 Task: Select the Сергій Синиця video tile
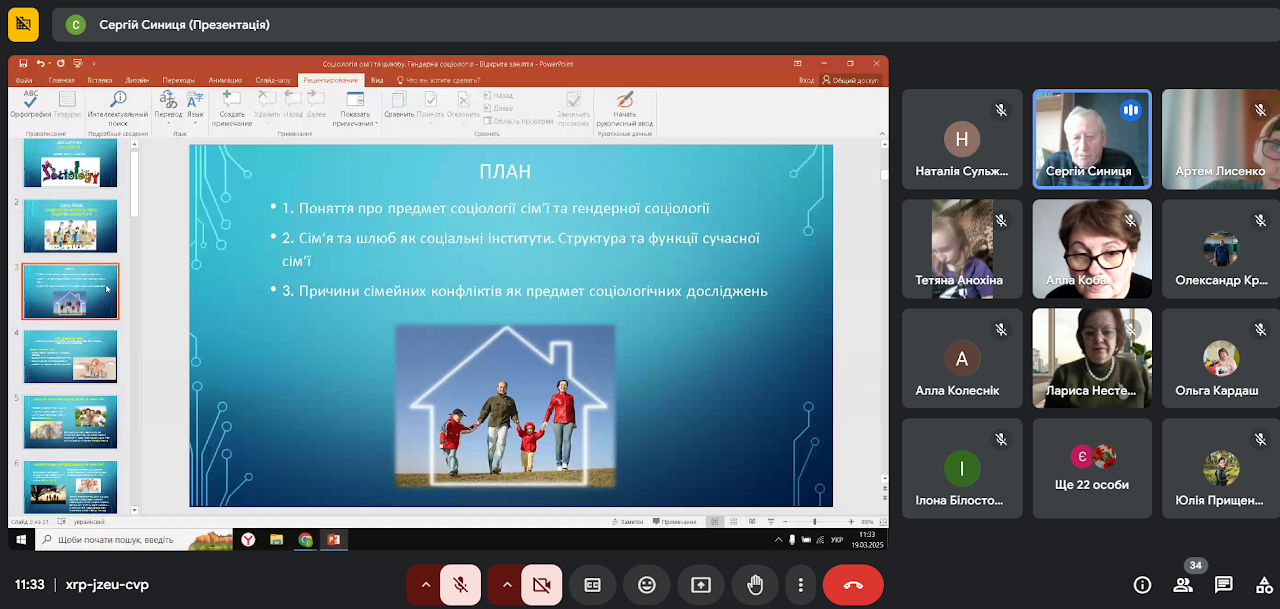tap(1091, 139)
